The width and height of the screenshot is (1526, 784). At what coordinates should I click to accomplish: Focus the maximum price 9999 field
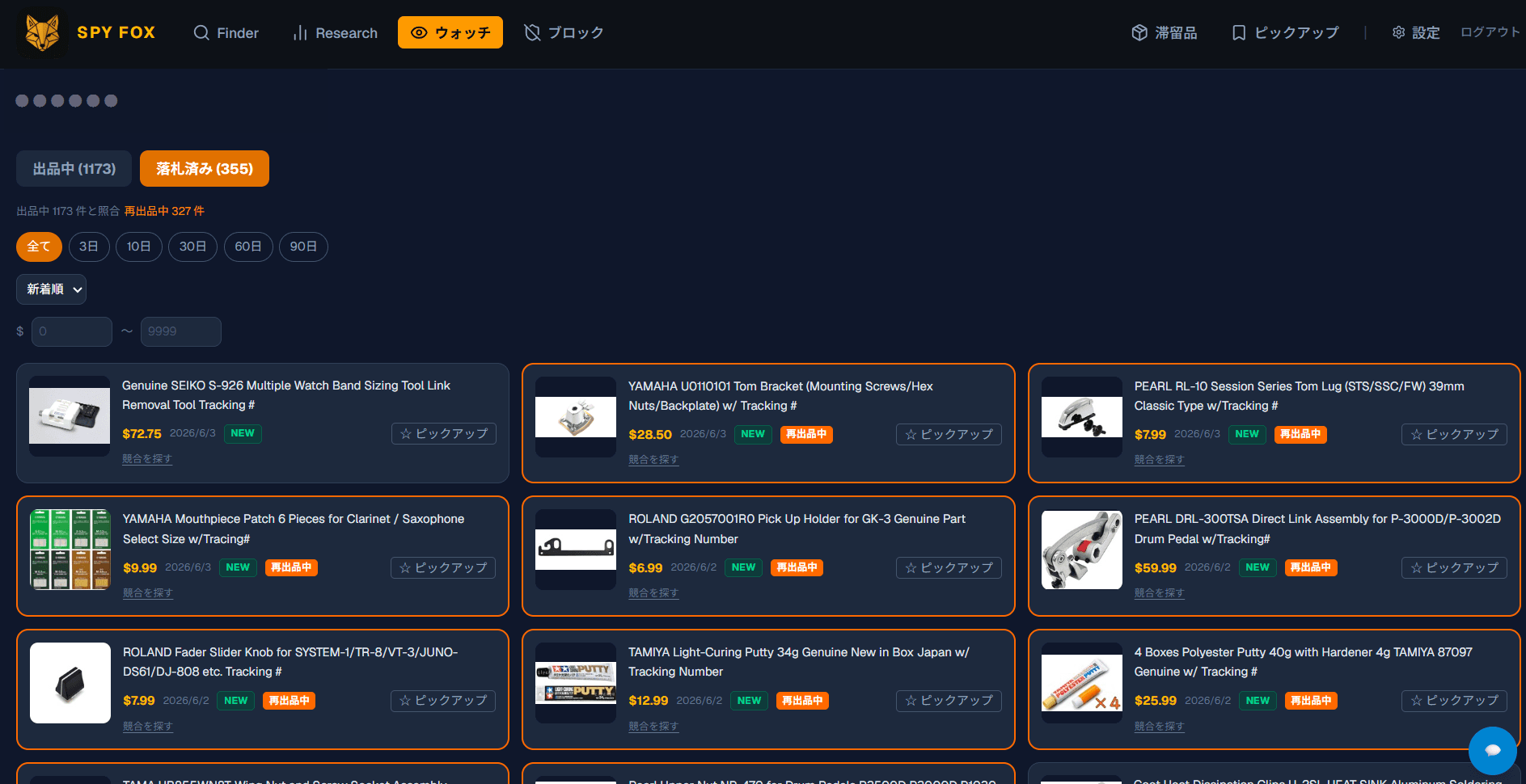[x=181, y=331]
